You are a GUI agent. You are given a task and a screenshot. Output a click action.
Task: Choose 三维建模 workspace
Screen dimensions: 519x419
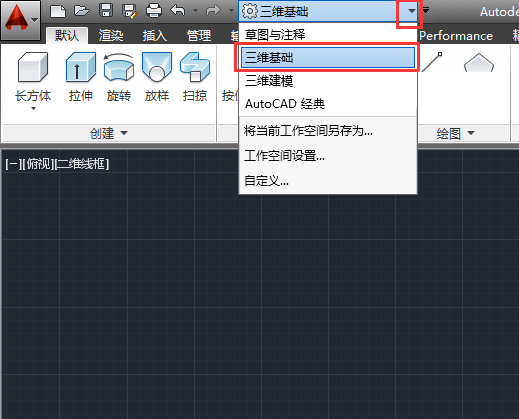(x=328, y=81)
